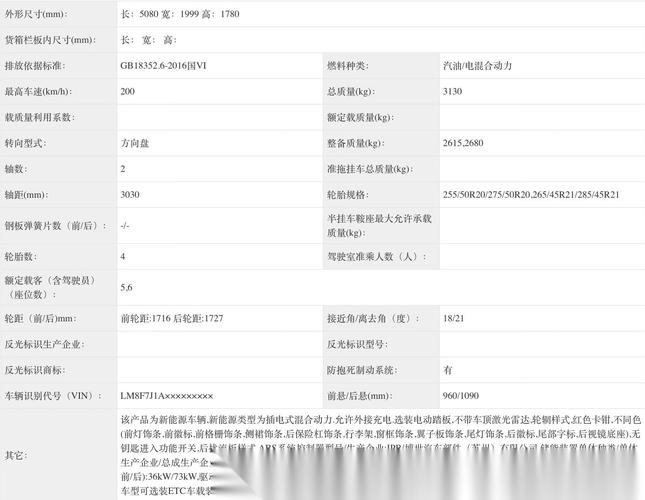
Task: Click the 载质量利用系数 label
Action: [x=40, y=117]
